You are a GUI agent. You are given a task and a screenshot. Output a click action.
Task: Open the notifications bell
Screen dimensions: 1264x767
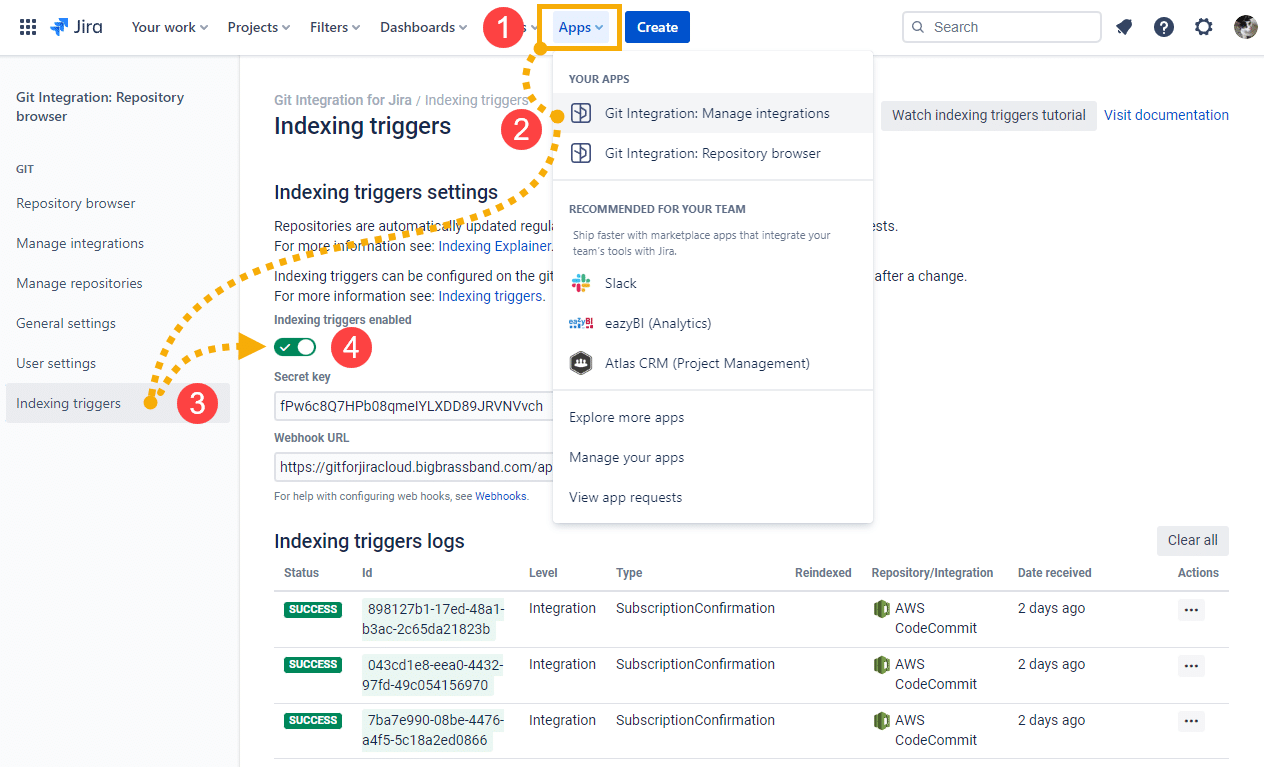1124,27
